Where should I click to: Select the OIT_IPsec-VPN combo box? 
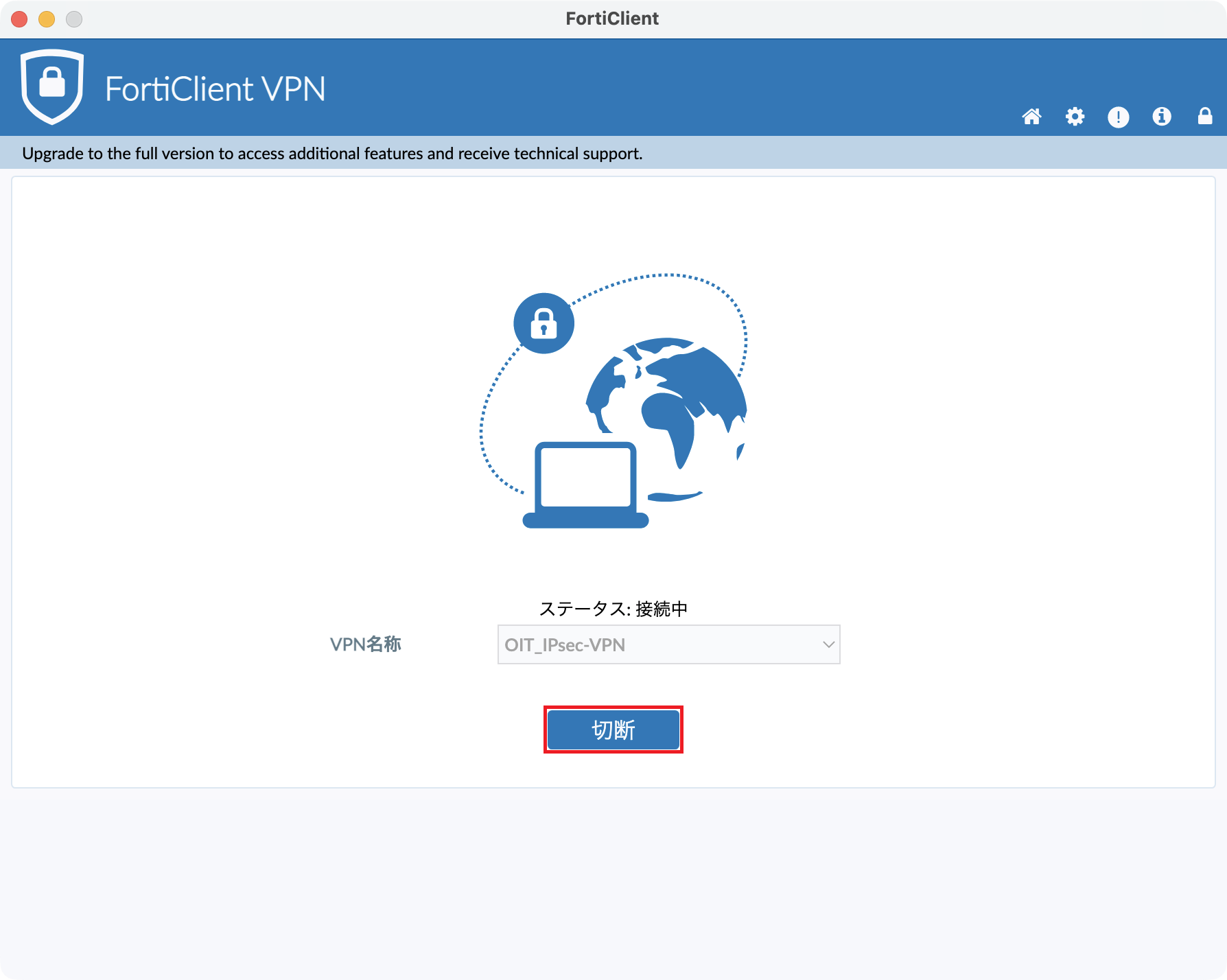[668, 644]
